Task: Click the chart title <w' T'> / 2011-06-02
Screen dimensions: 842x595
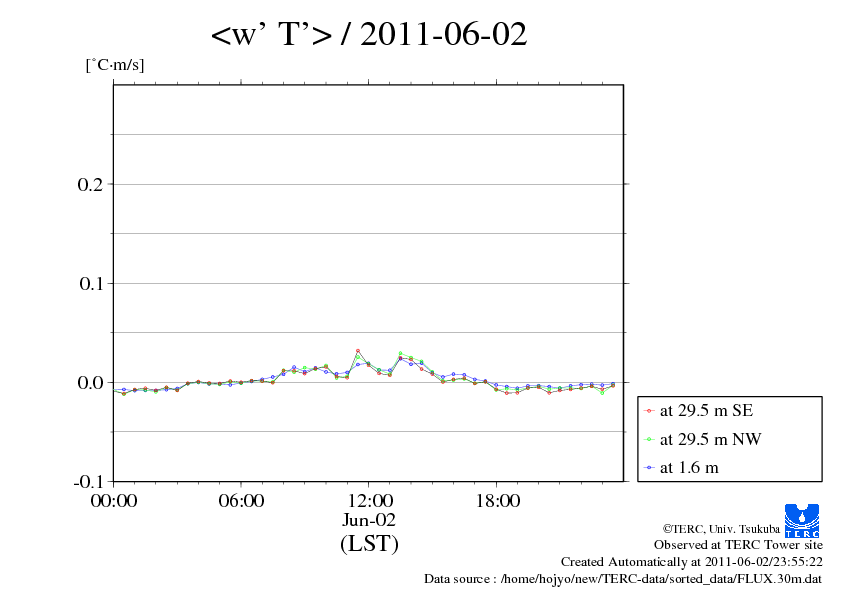Action: (369, 35)
